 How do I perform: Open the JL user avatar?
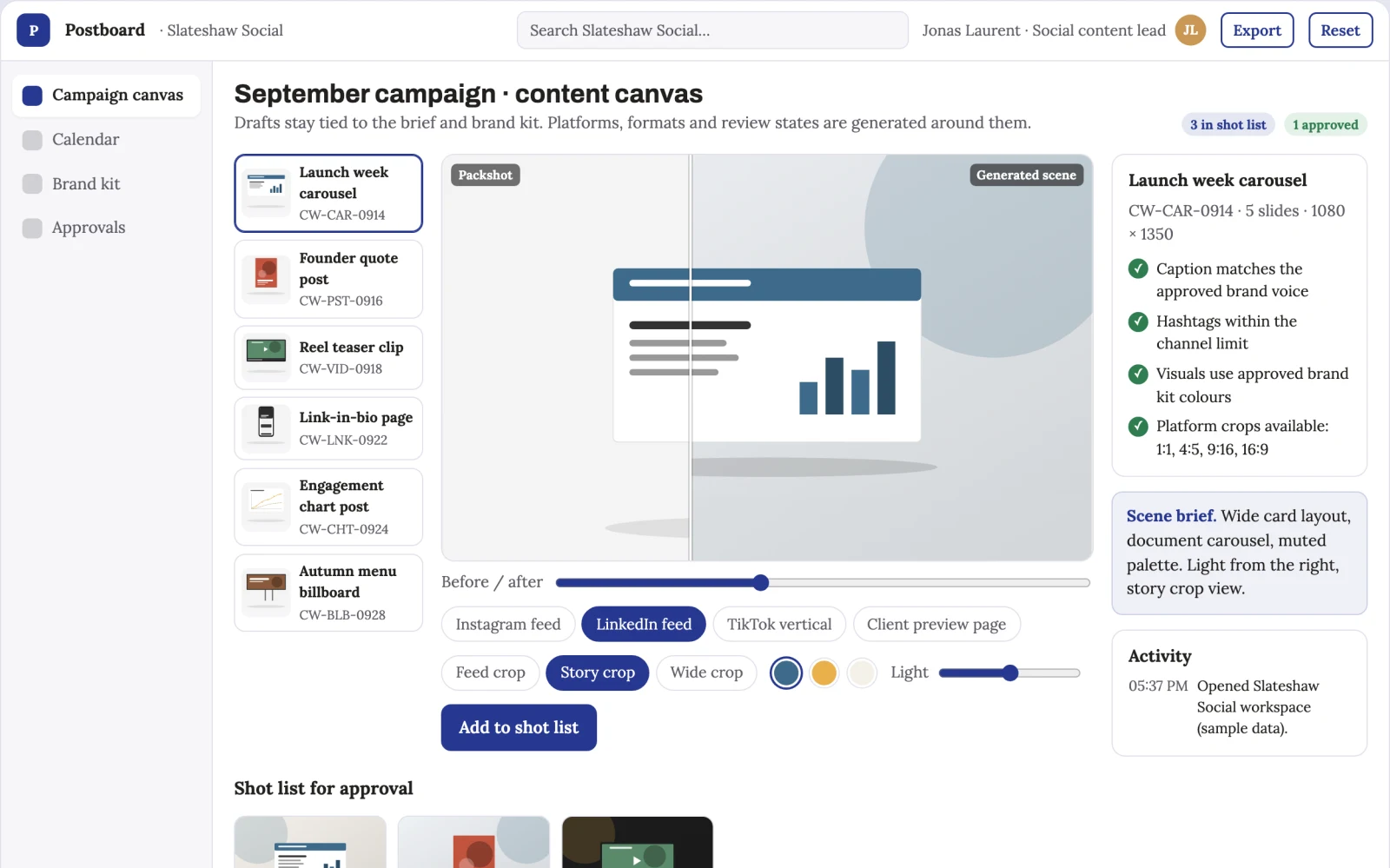(1190, 30)
